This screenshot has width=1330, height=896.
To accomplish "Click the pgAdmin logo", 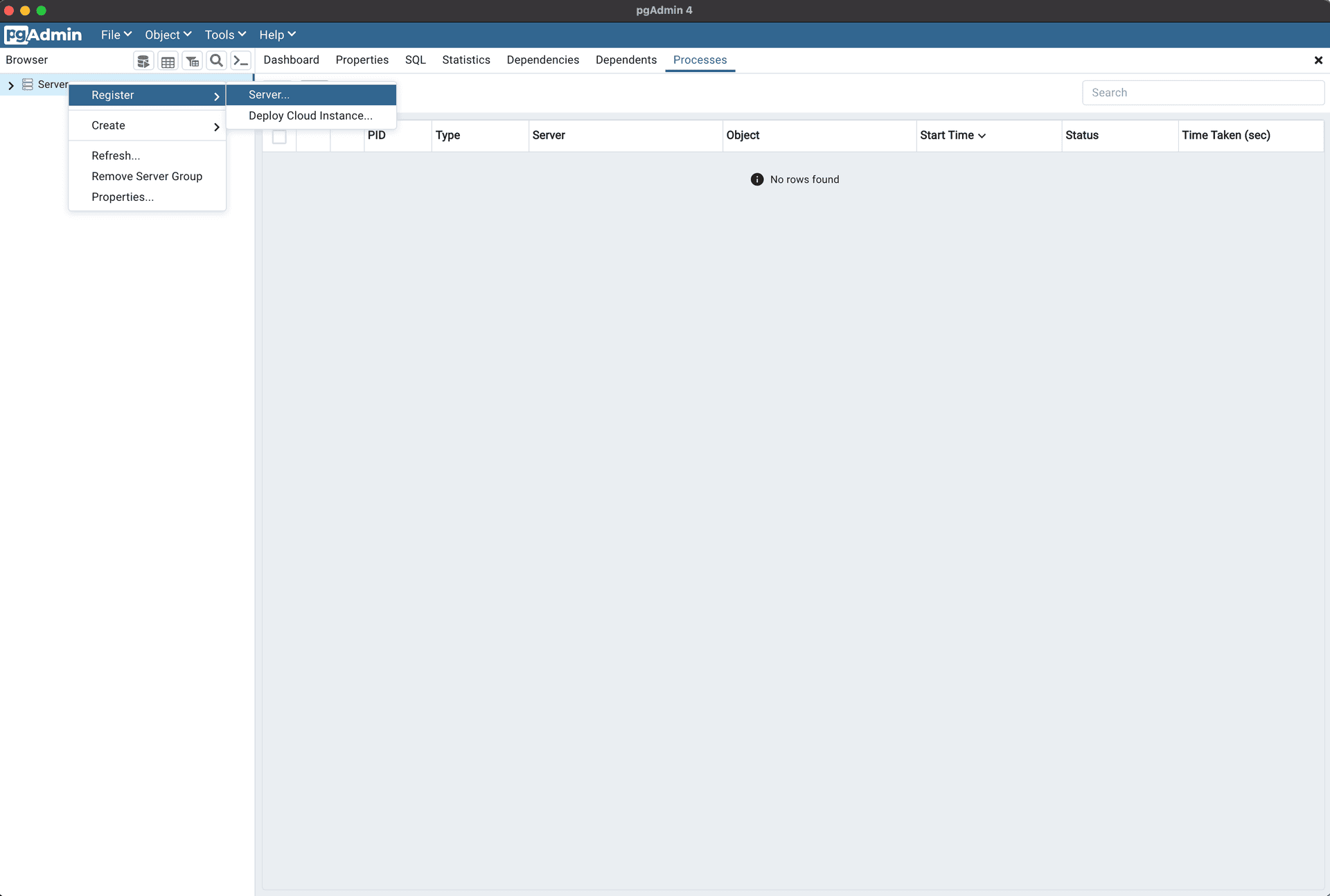I will (x=43, y=35).
